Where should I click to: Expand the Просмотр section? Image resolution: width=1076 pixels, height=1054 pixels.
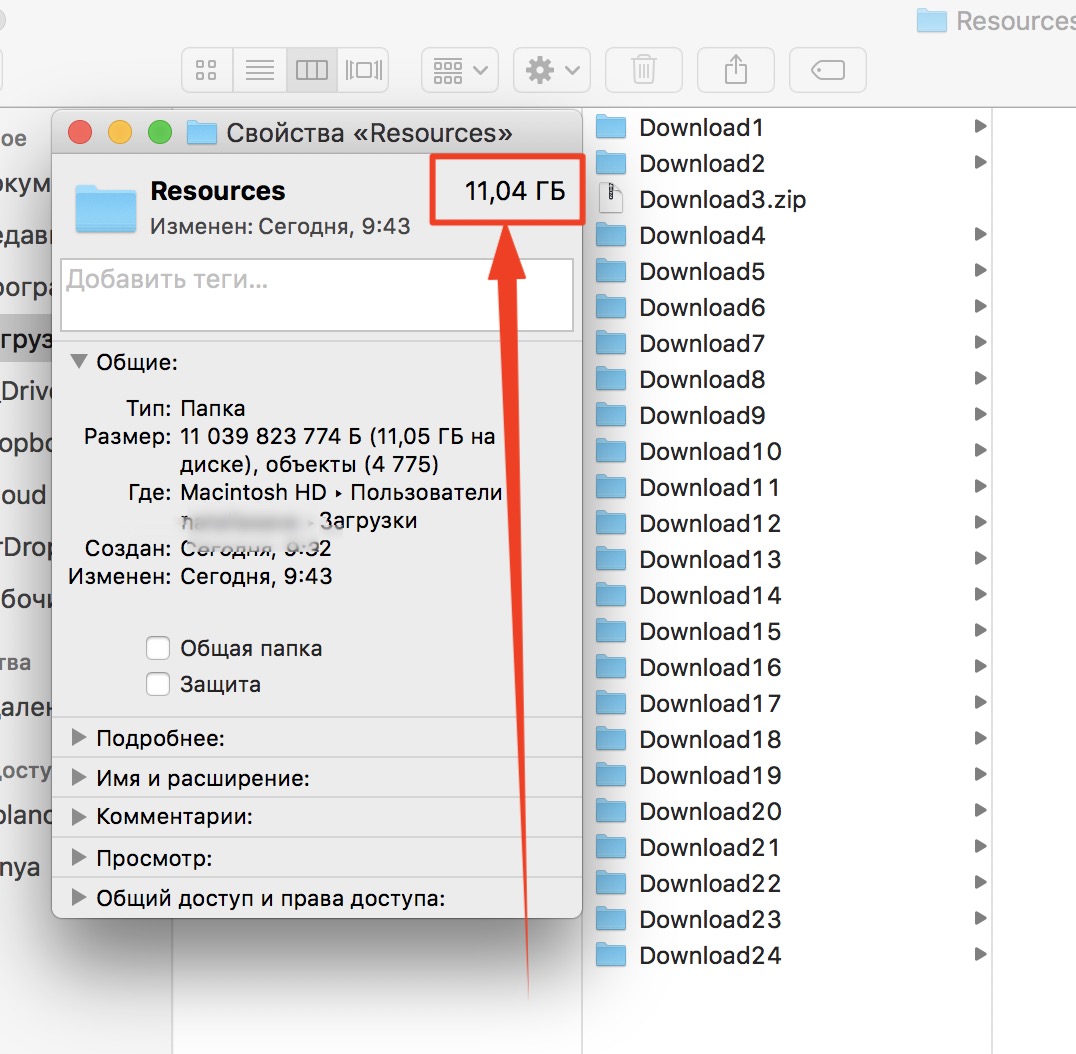pos(79,857)
